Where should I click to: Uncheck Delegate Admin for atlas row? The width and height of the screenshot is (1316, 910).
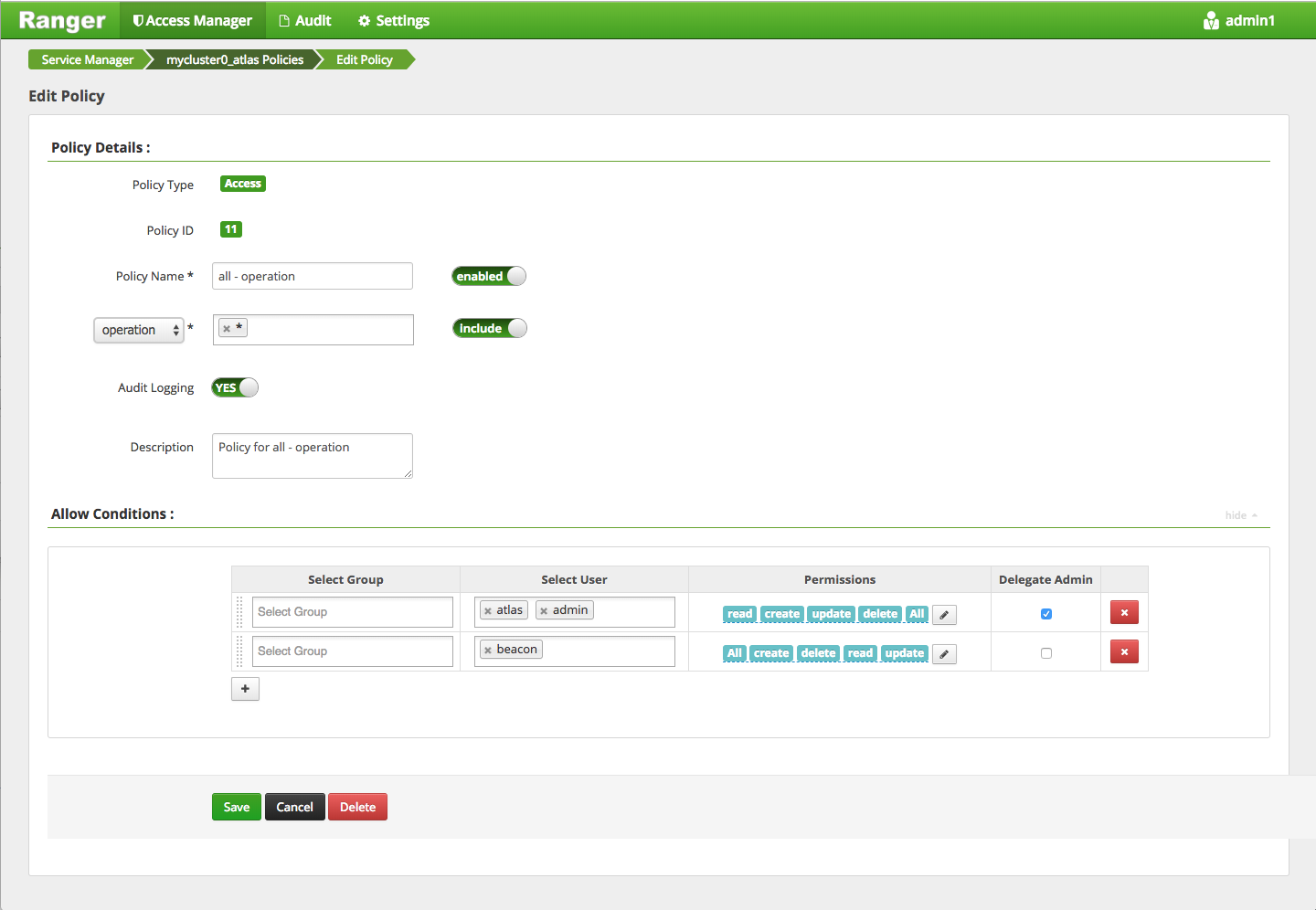click(1046, 614)
